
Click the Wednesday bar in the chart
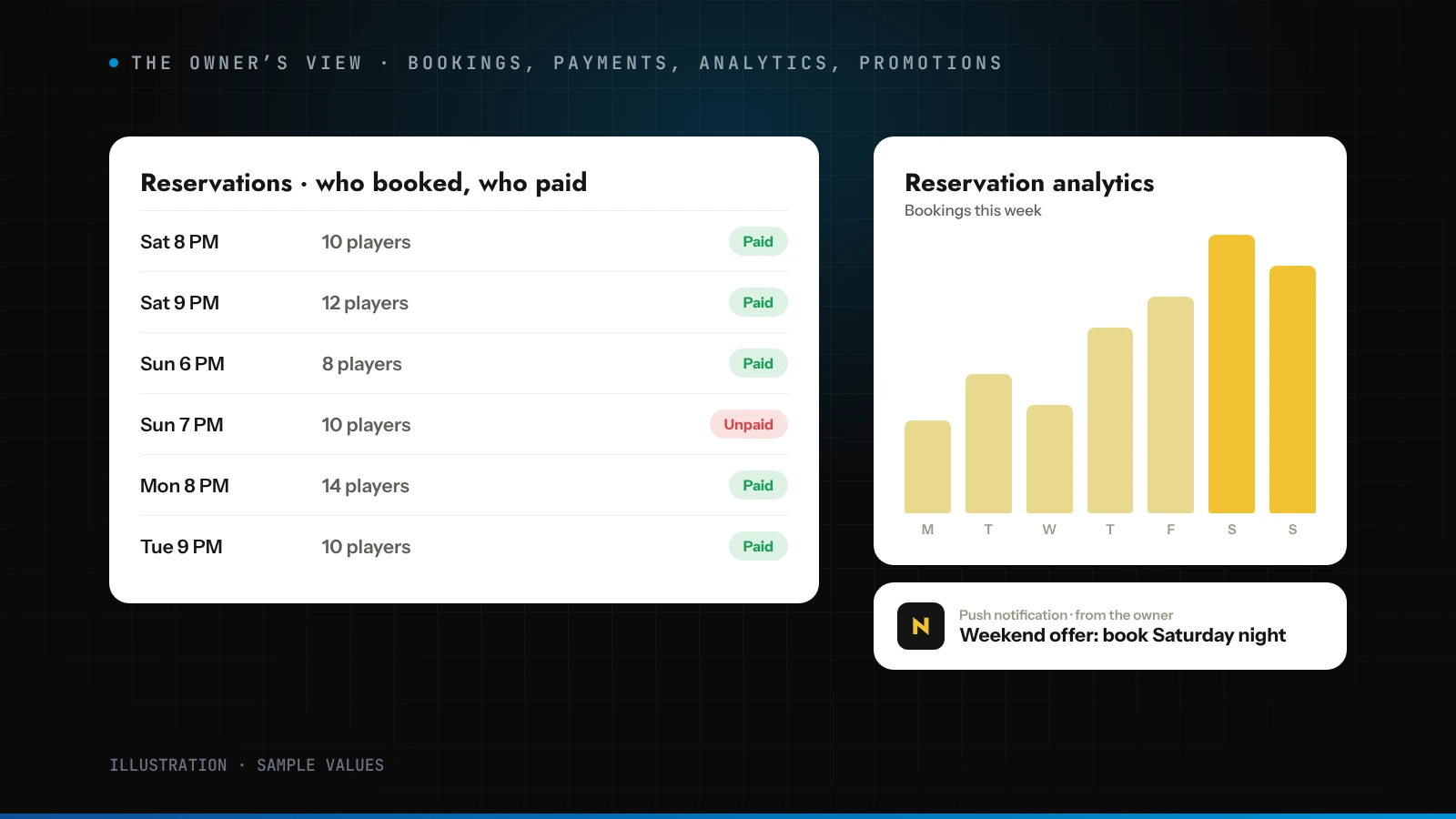[1049, 459]
